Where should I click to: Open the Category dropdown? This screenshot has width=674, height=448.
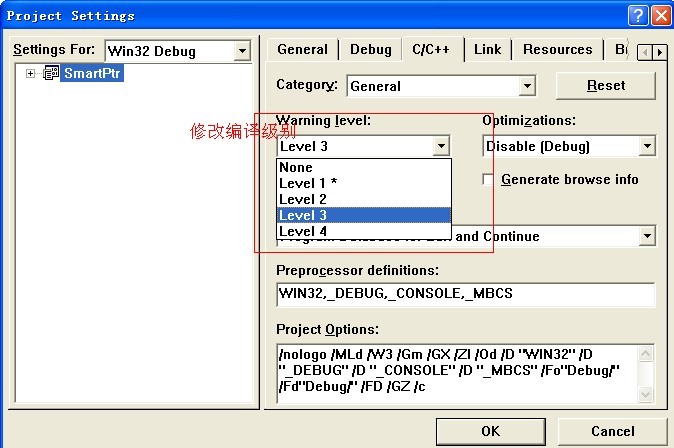coord(527,86)
